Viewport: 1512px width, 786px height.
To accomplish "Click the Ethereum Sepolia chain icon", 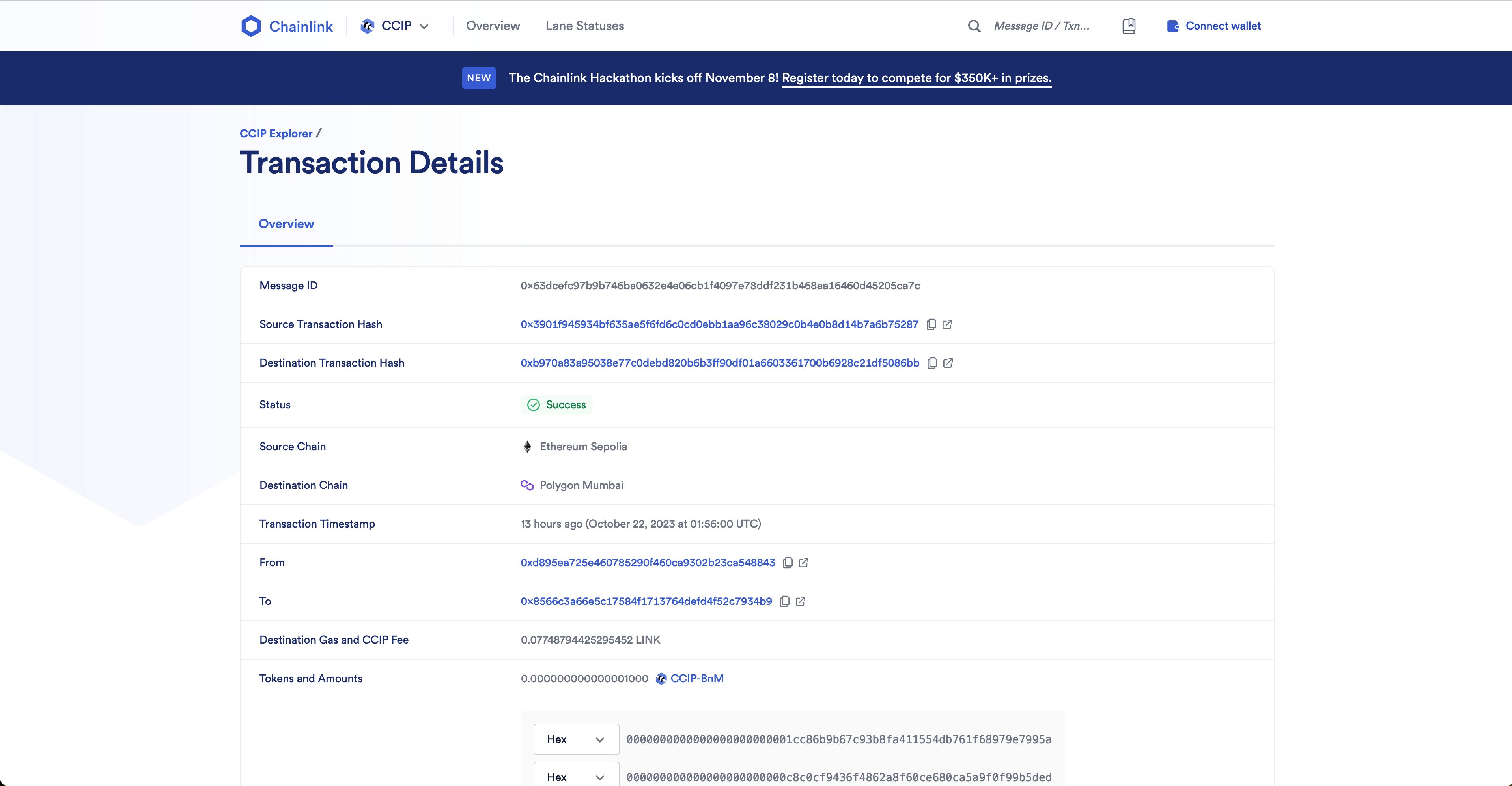I will pos(527,446).
